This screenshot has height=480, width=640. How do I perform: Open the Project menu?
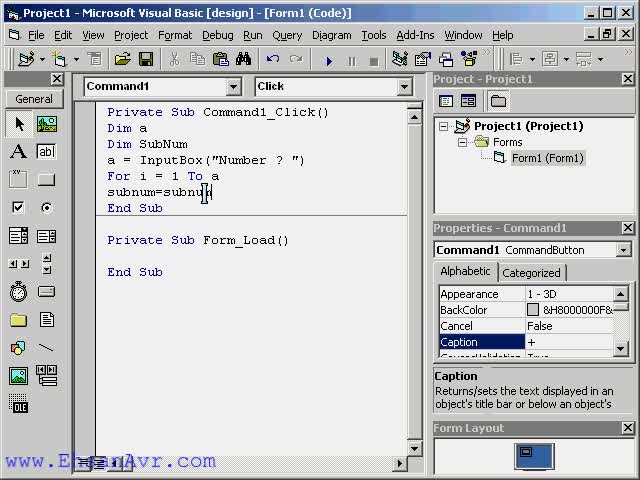pos(131,36)
